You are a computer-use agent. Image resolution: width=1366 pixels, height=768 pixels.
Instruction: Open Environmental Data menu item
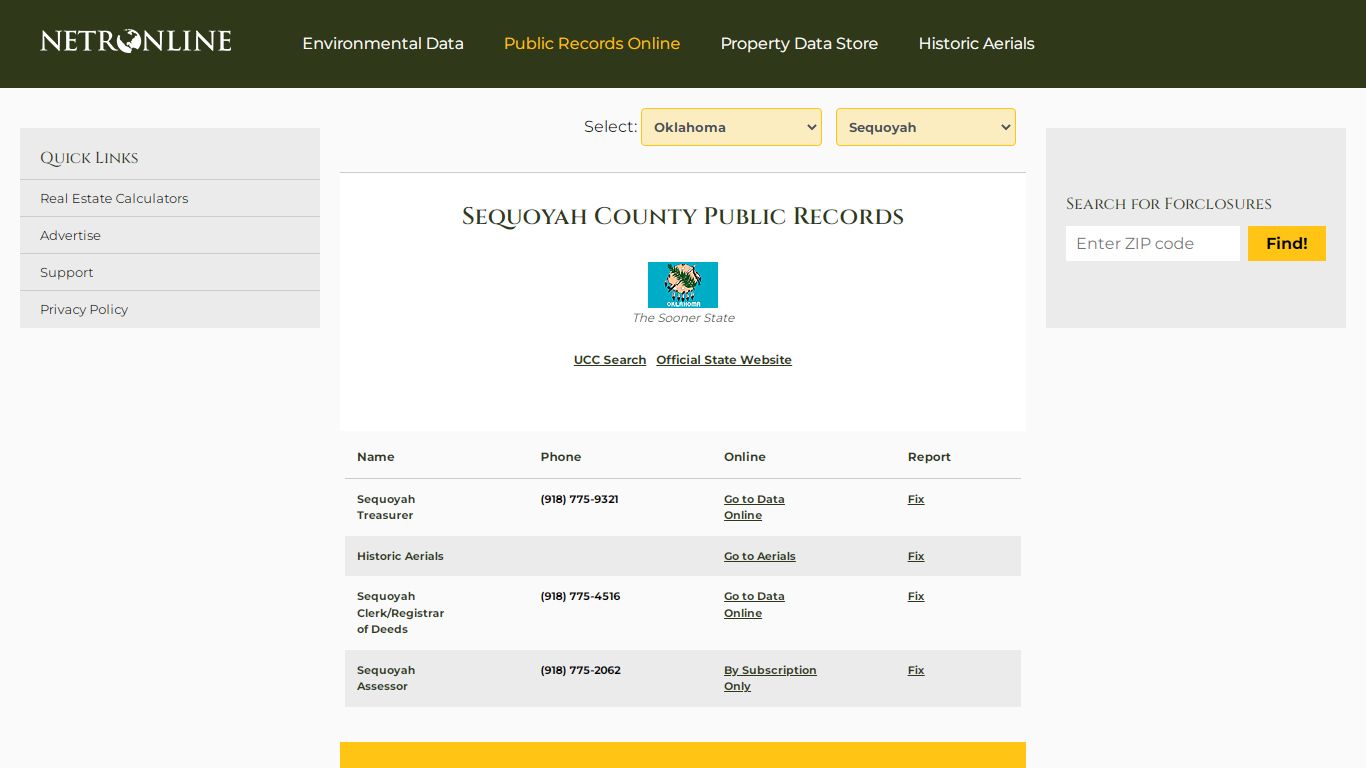(x=383, y=43)
